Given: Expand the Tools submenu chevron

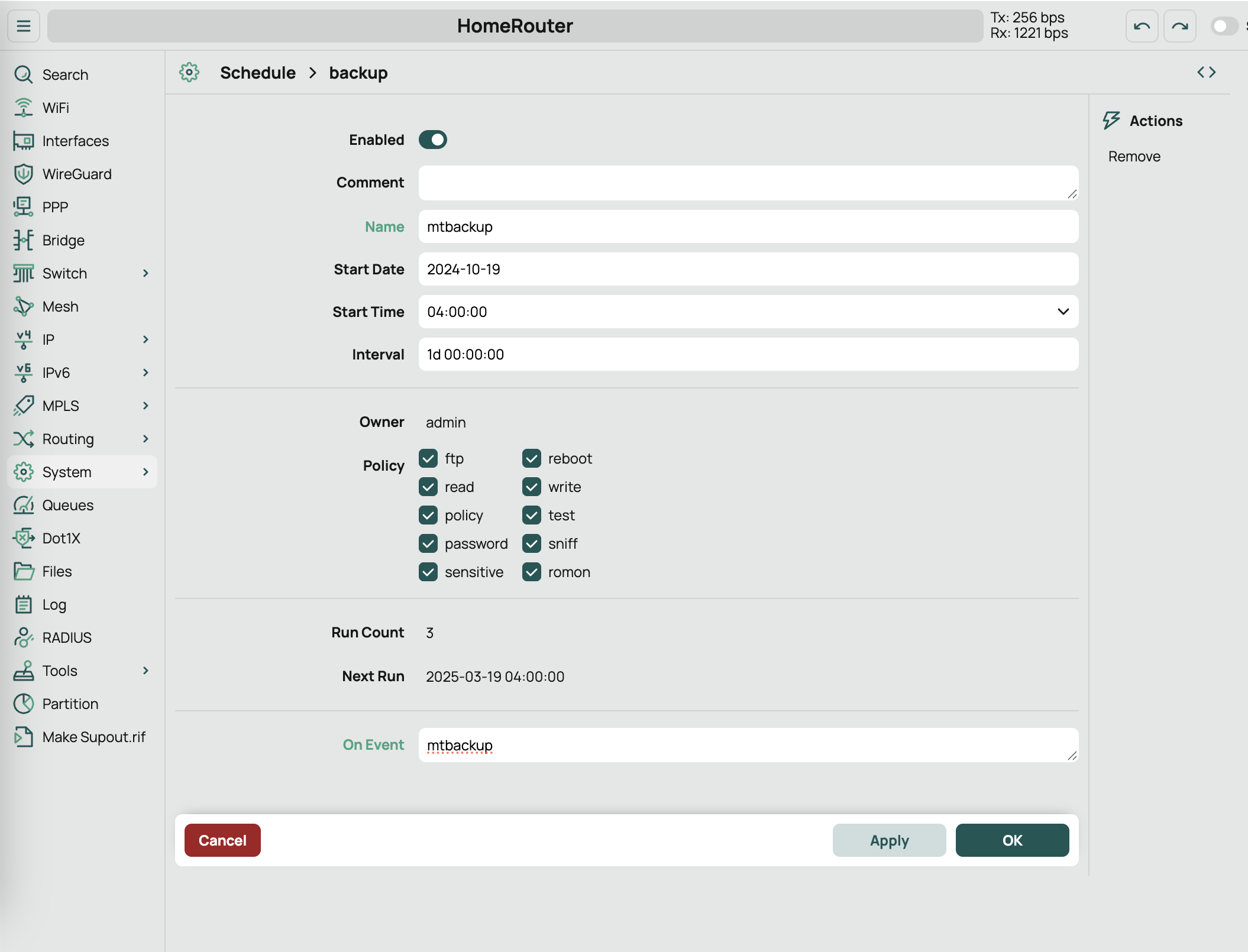Looking at the screenshot, I should tap(146, 671).
